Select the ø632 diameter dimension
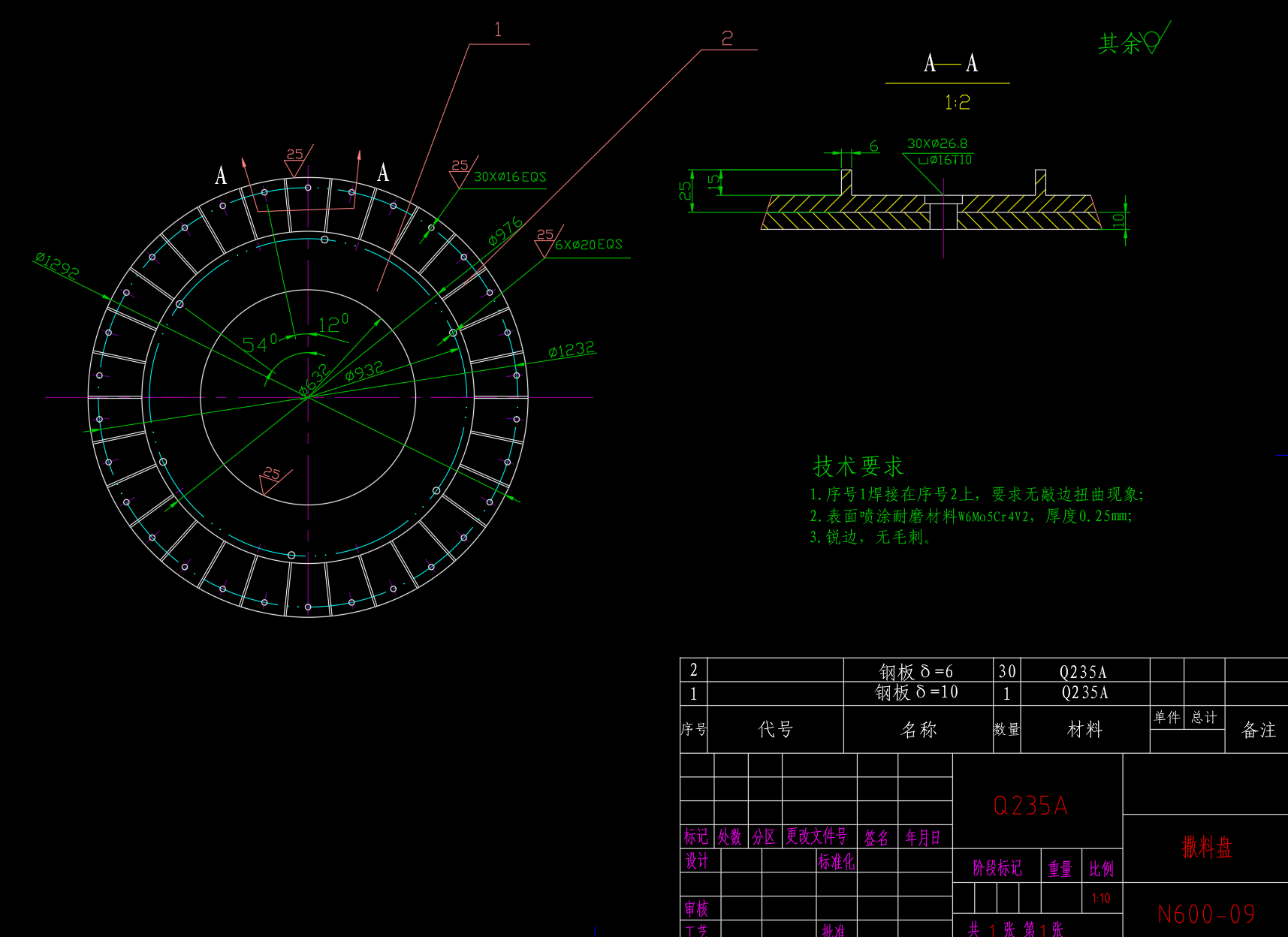1288x937 pixels. (314, 380)
